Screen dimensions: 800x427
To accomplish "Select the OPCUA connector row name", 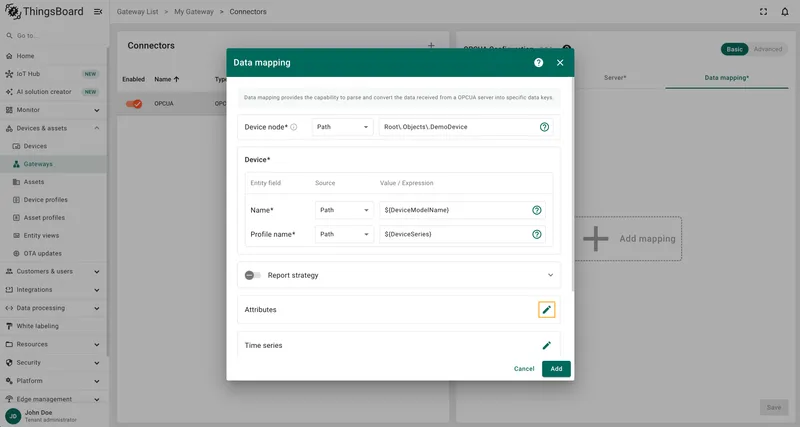I will (164, 104).
